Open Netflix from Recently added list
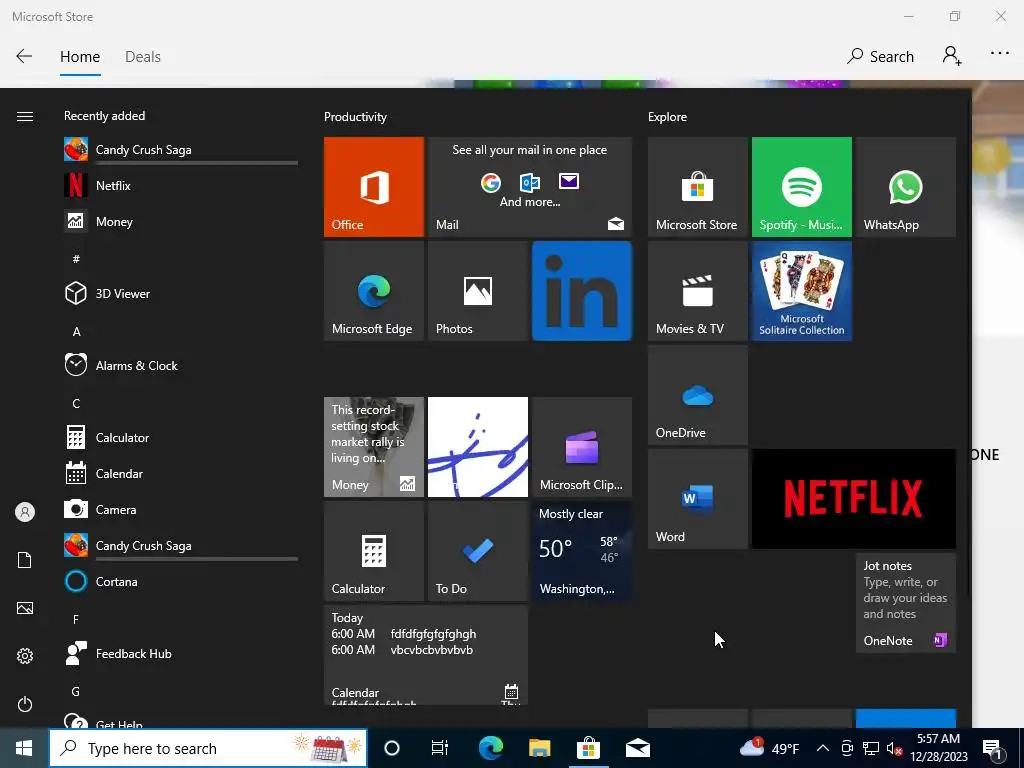 click(181, 185)
